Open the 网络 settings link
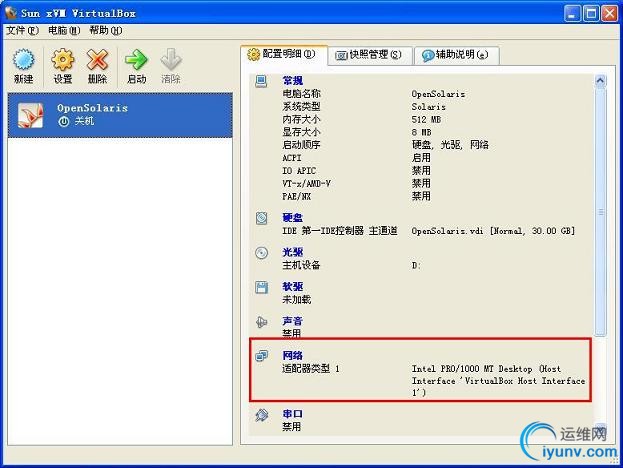The image size is (623, 468). tap(292, 356)
